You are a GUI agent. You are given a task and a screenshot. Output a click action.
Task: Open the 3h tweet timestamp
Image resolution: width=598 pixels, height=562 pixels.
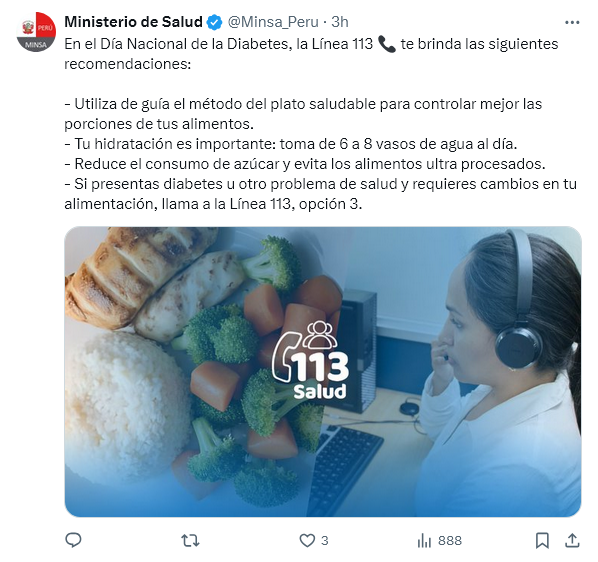pos(340,22)
